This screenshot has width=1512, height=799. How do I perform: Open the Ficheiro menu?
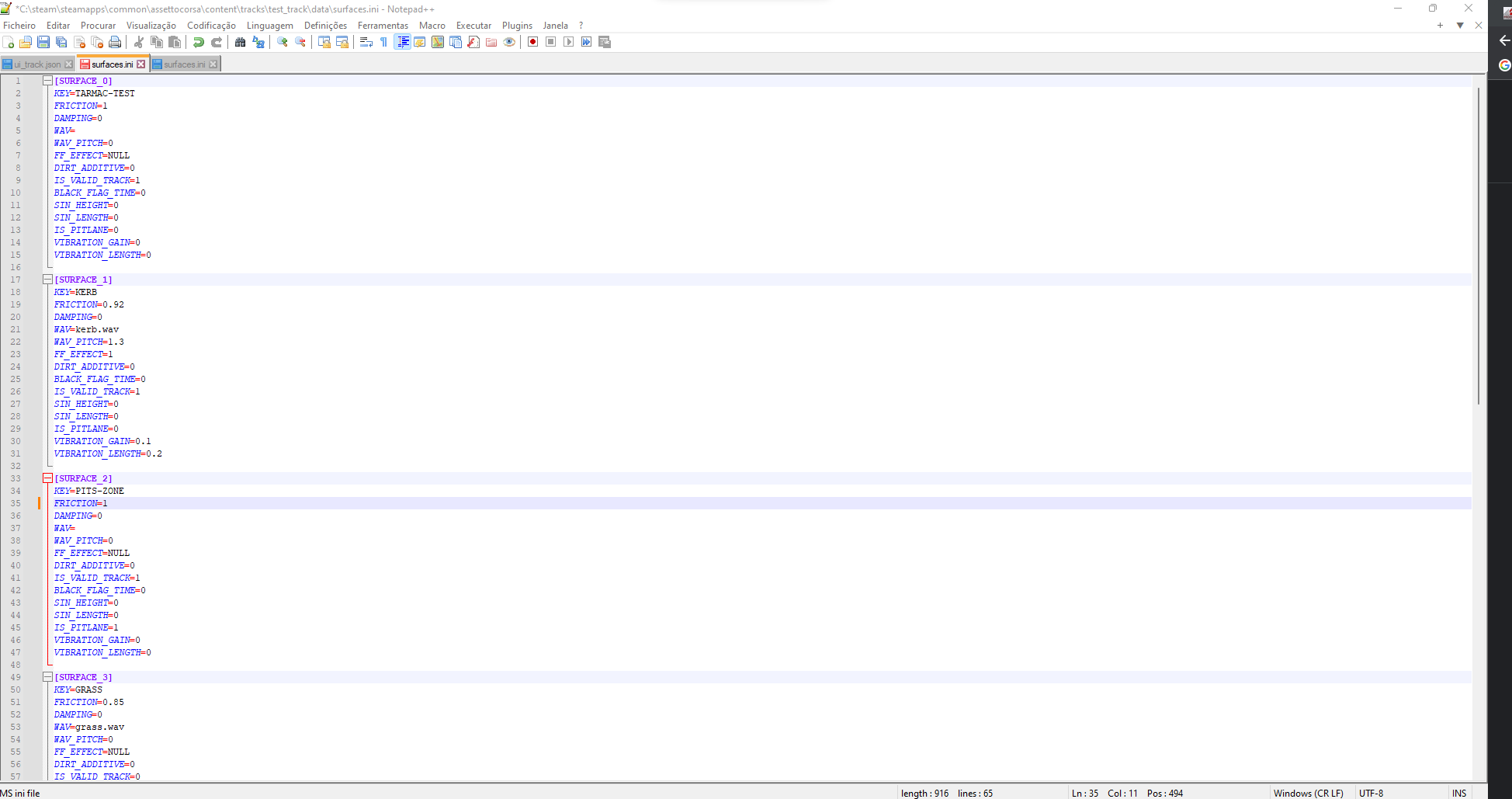click(x=19, y=26)
